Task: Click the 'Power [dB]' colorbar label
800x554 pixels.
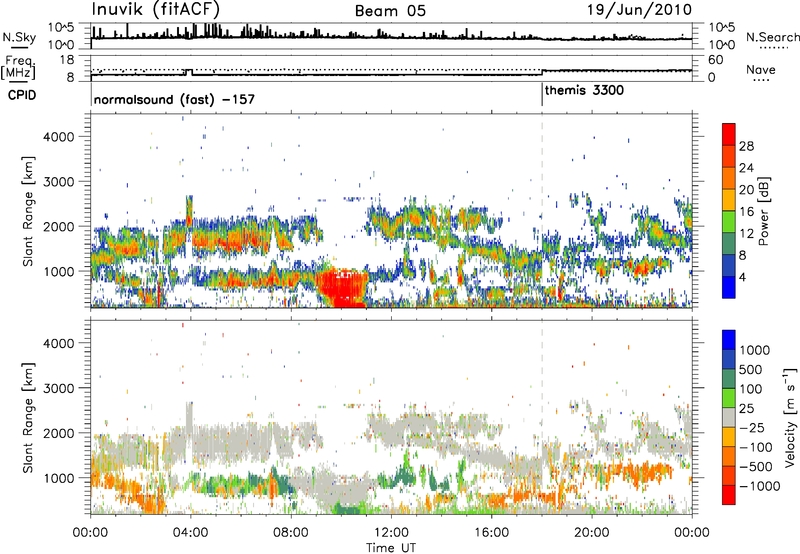Action: (x=763, y=211)
